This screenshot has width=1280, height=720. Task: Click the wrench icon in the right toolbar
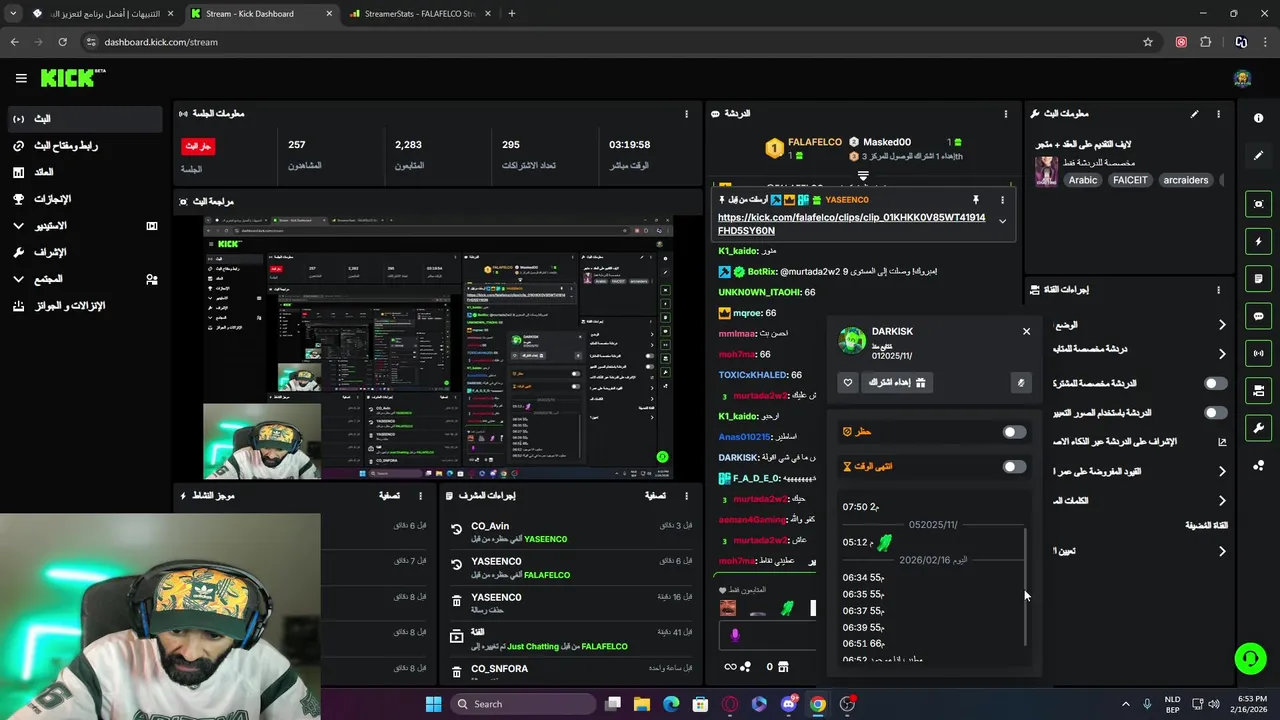click(1258, 428)
